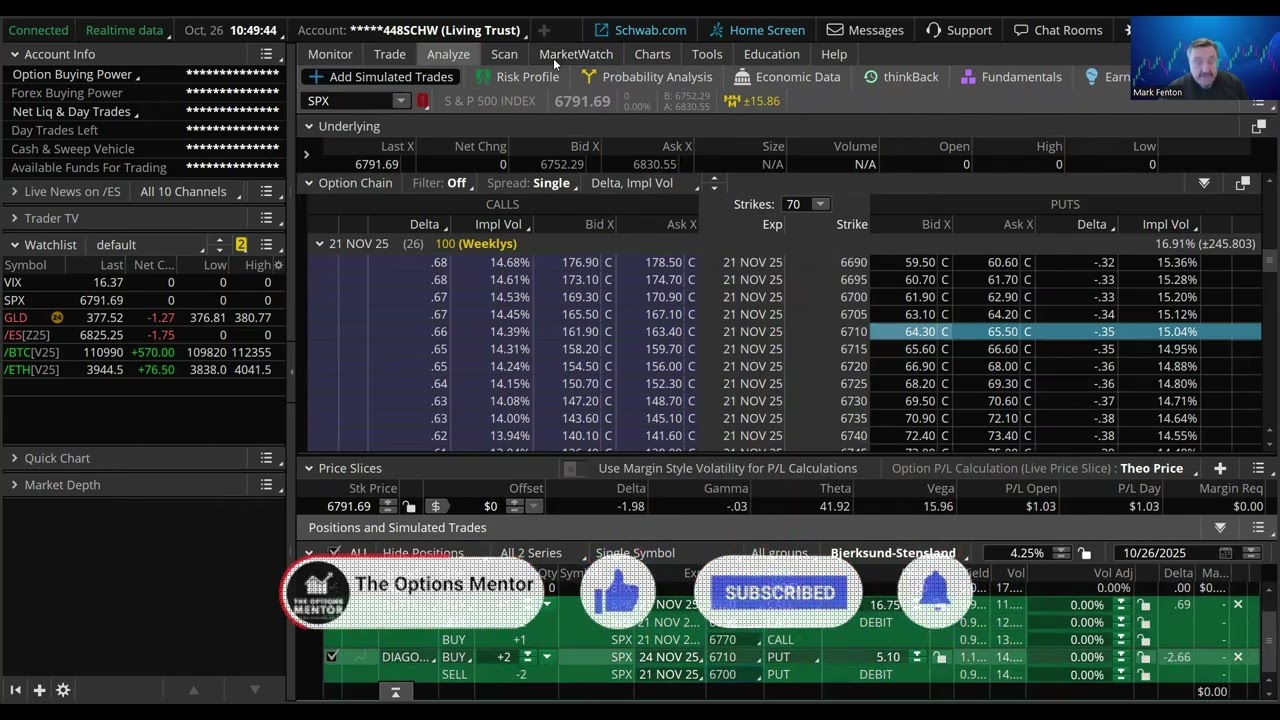The image size is (1280, 720).
Task: Open the Bjerksund-Stensland model dropdown
Action: [x=897, y=553]
